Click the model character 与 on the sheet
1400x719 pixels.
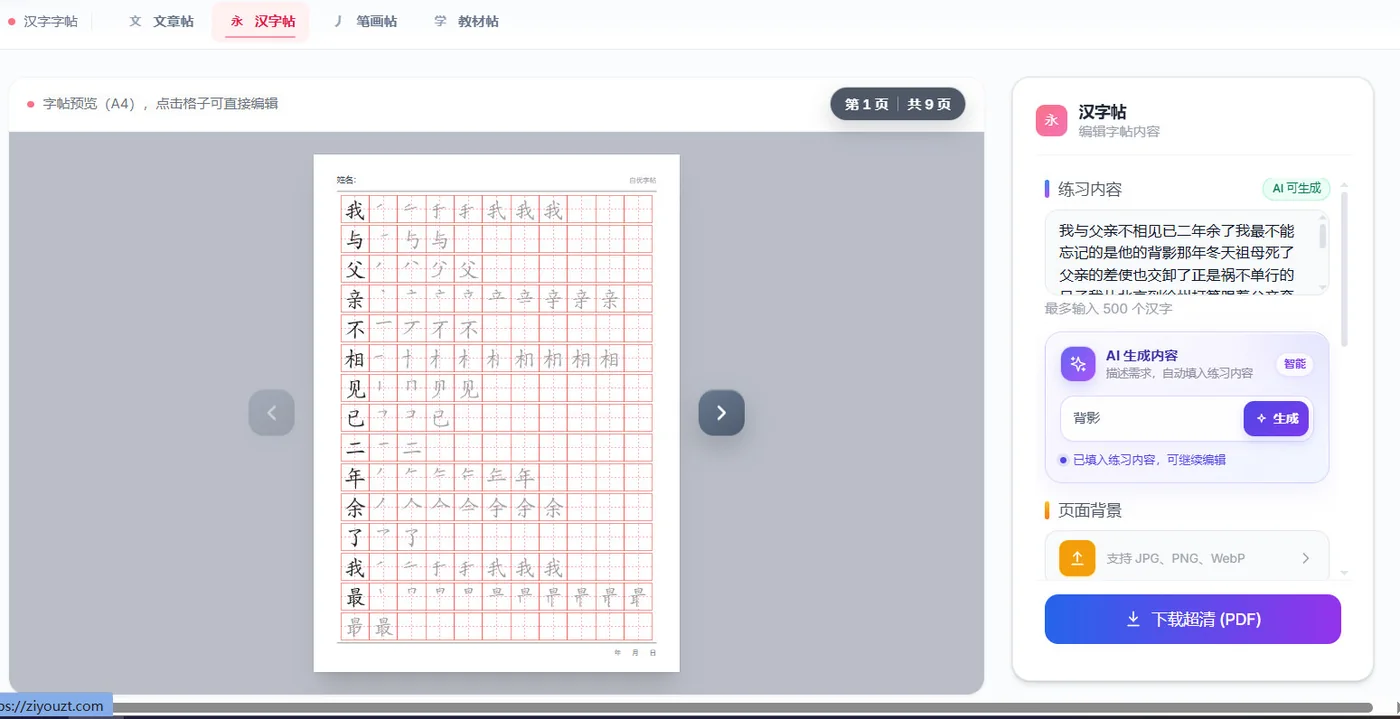(355, 240)
